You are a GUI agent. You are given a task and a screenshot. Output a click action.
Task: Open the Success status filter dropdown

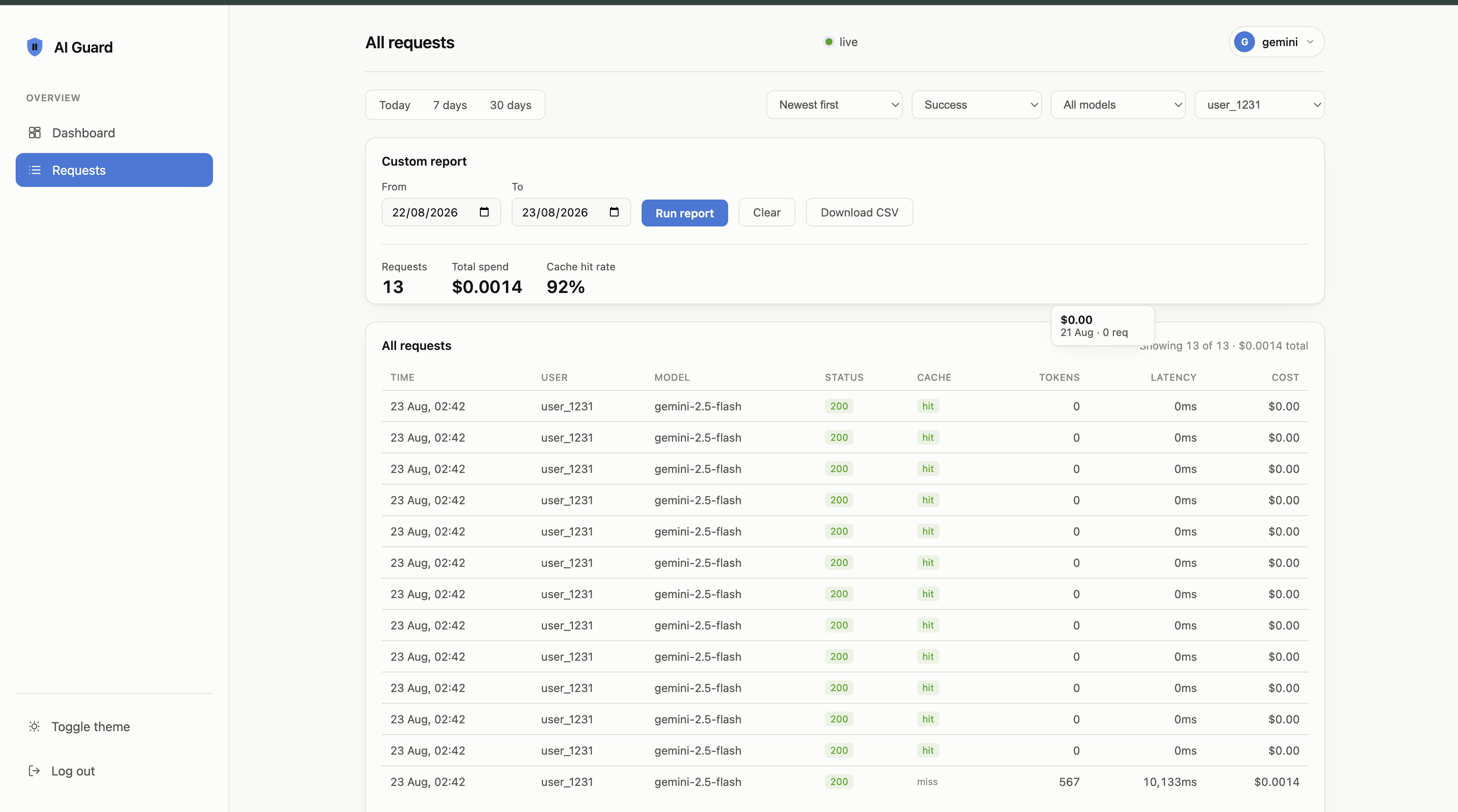tap(976, 105)
